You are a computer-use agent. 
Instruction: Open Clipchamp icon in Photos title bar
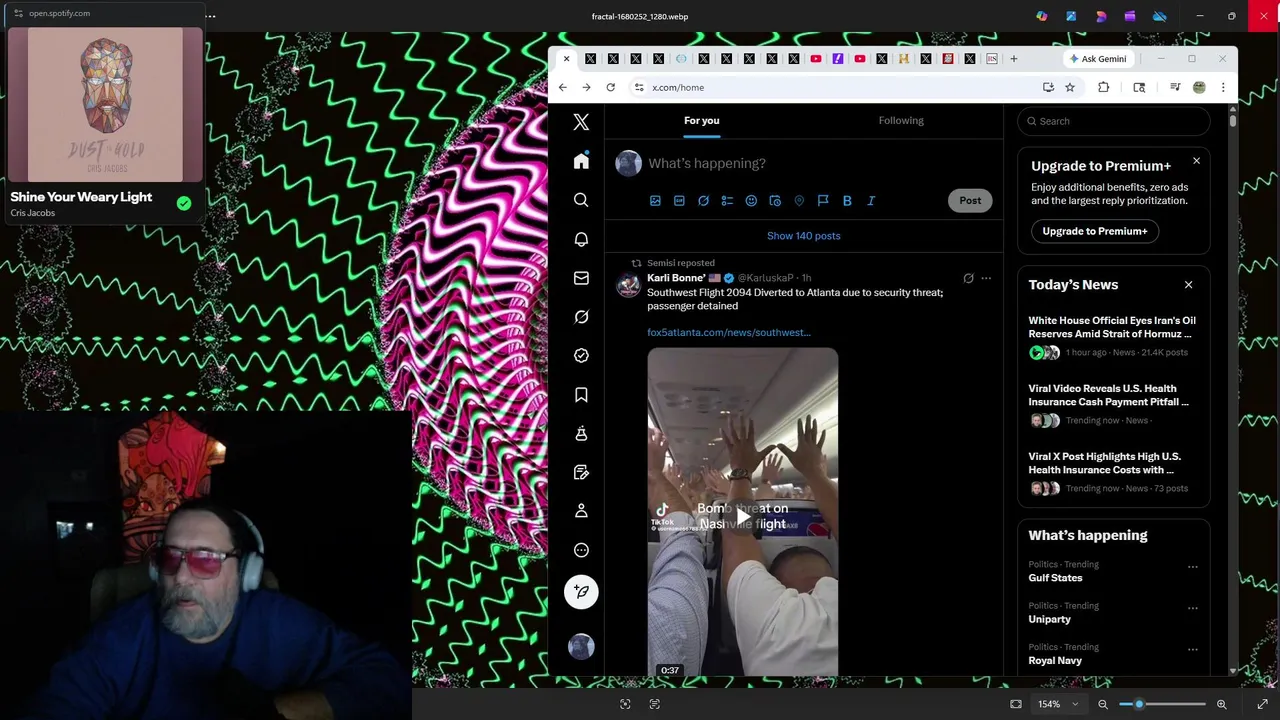(x=1130, y=16)
